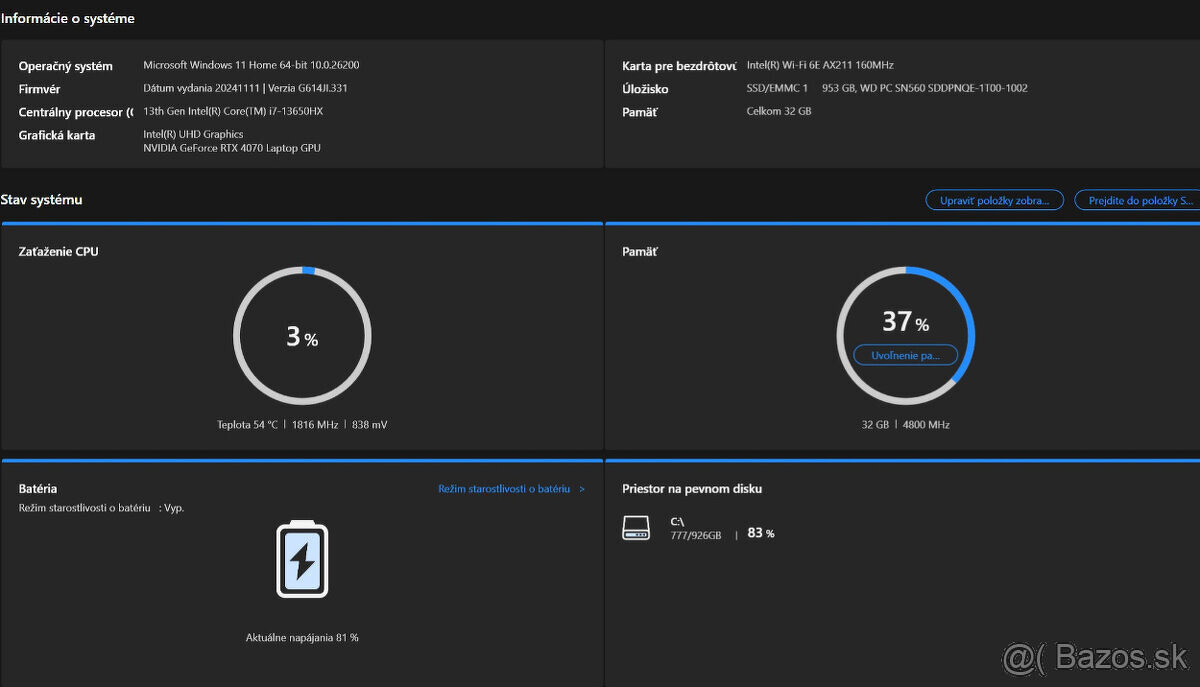Click the Teplota 54 °C reading
The width and height of the screenshot is (1200, 687).
tap(247, 425)
